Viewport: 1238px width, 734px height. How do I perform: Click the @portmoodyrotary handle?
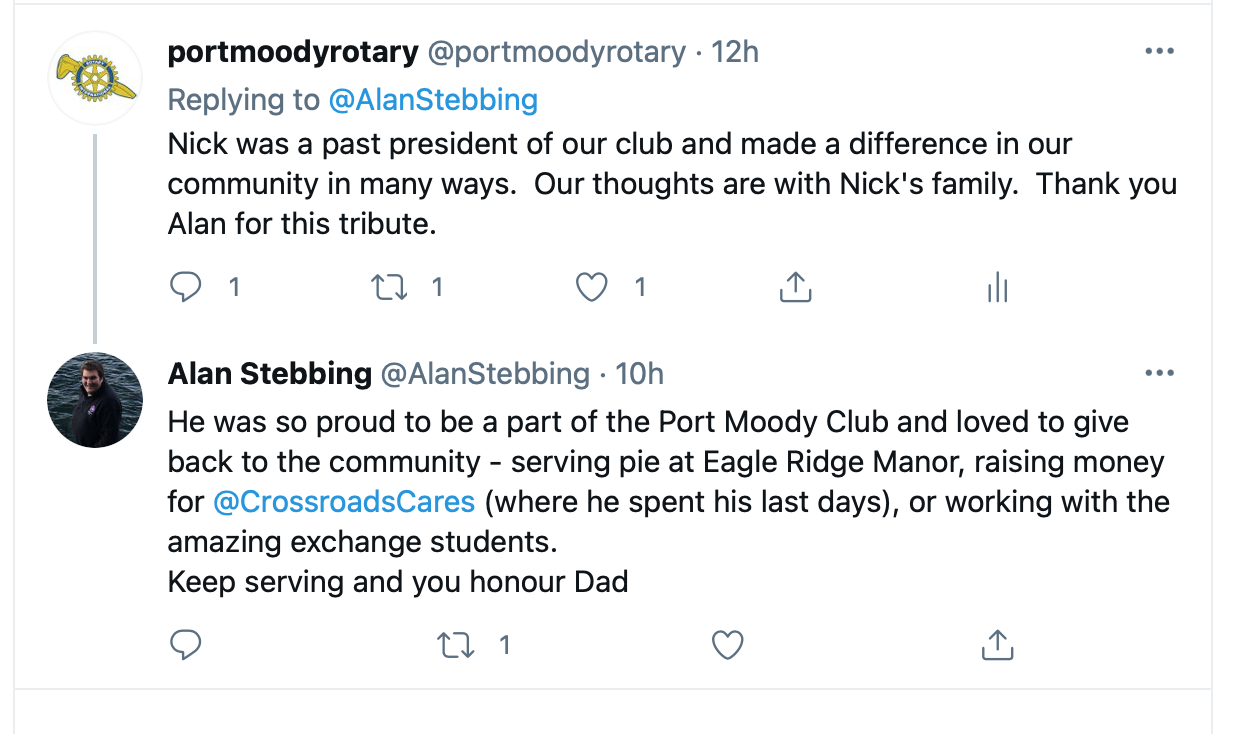[557, 52]
